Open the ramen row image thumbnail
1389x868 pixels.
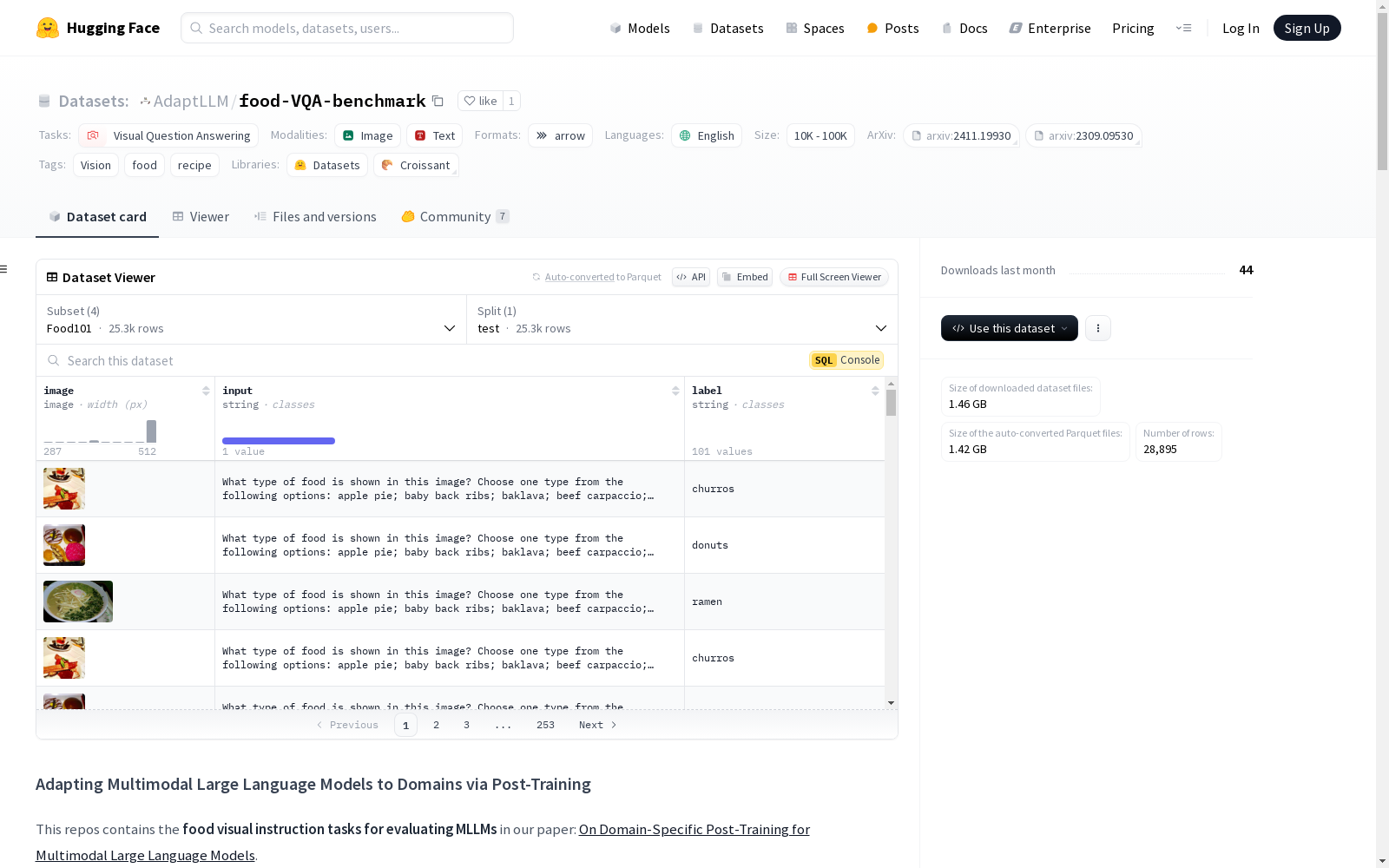click(x=78, y=602)
